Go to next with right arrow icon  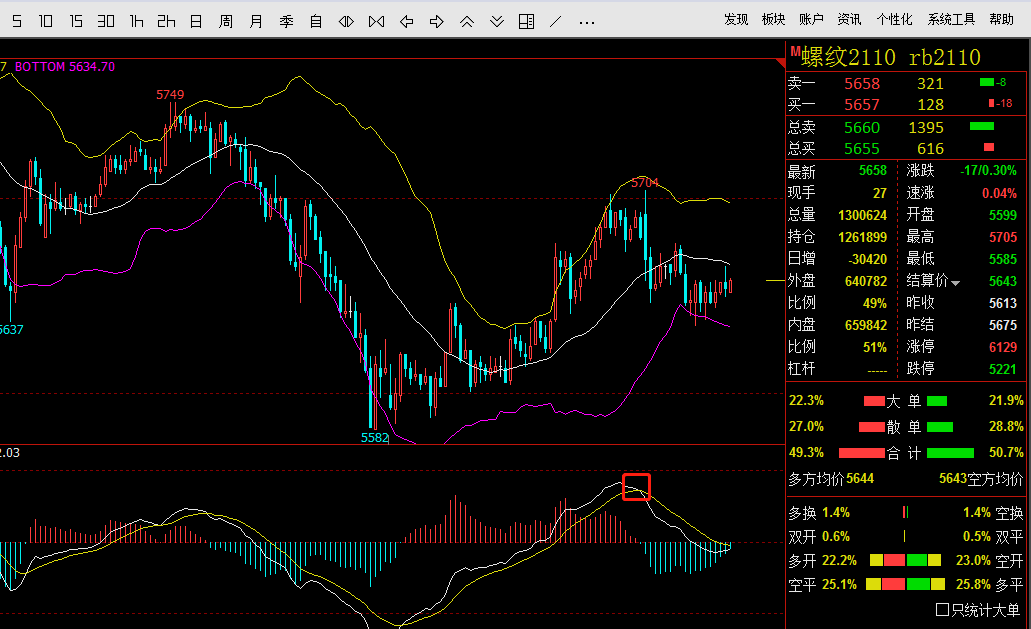tap(437, 22)
